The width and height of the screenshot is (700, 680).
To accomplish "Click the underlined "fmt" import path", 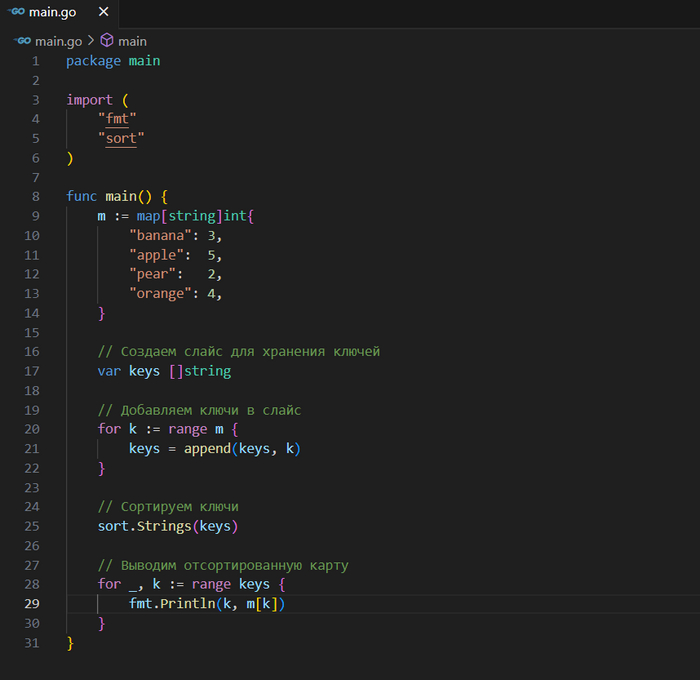I will coord(117,119).
